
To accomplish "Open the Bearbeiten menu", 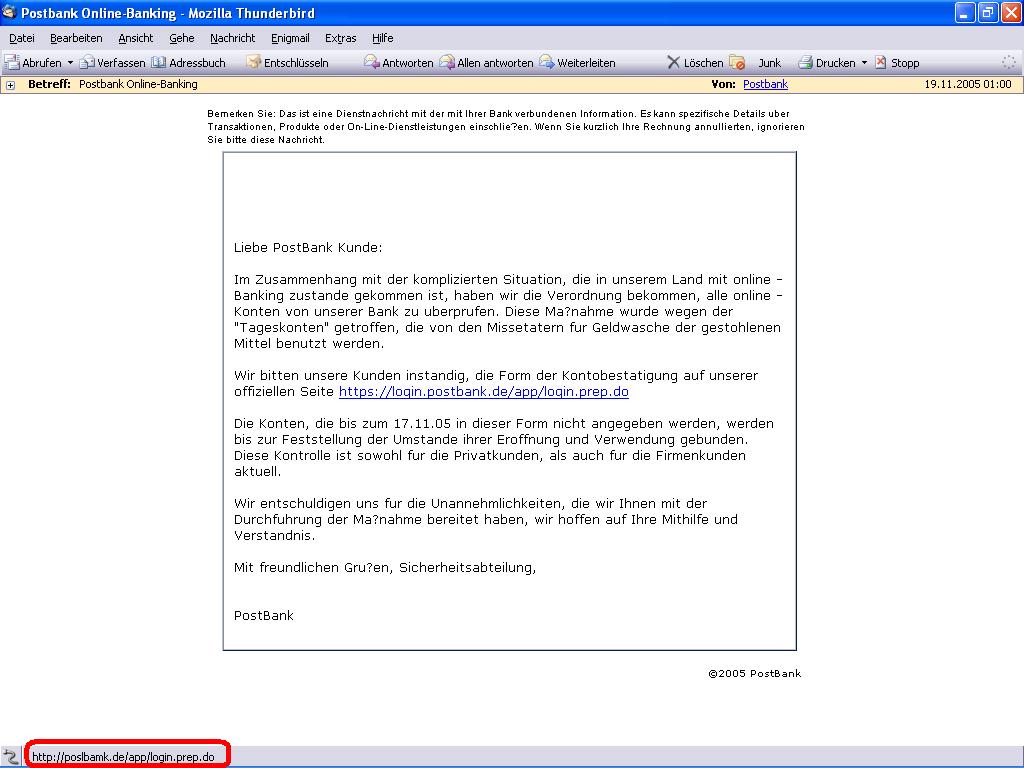I will (76, 38).
